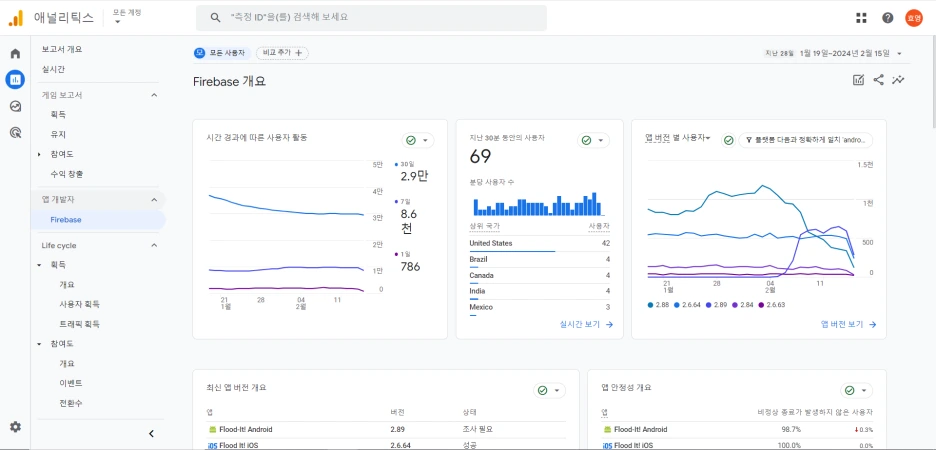
Task: Open the Explore icon in left rail
Action: point(16,106)
